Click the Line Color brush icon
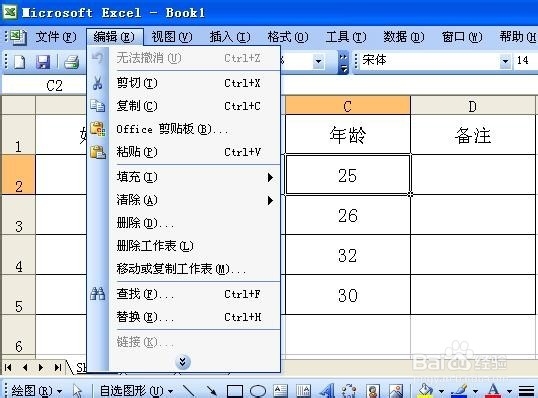The width and height of the screenshot is (538, 398). pos(459,390)
